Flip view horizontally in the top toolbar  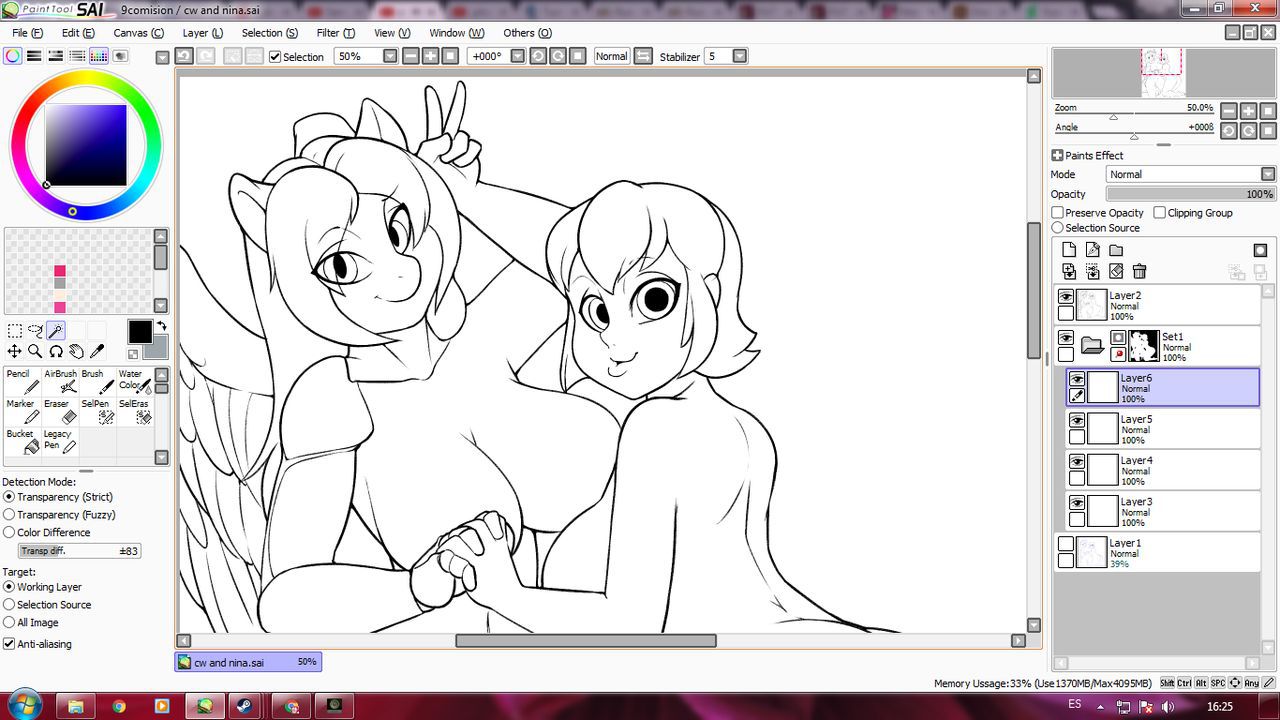click(x=642, y=56)
